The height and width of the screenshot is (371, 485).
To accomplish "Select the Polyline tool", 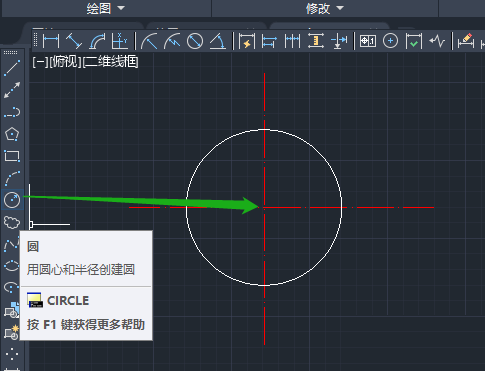I will 12,112.
